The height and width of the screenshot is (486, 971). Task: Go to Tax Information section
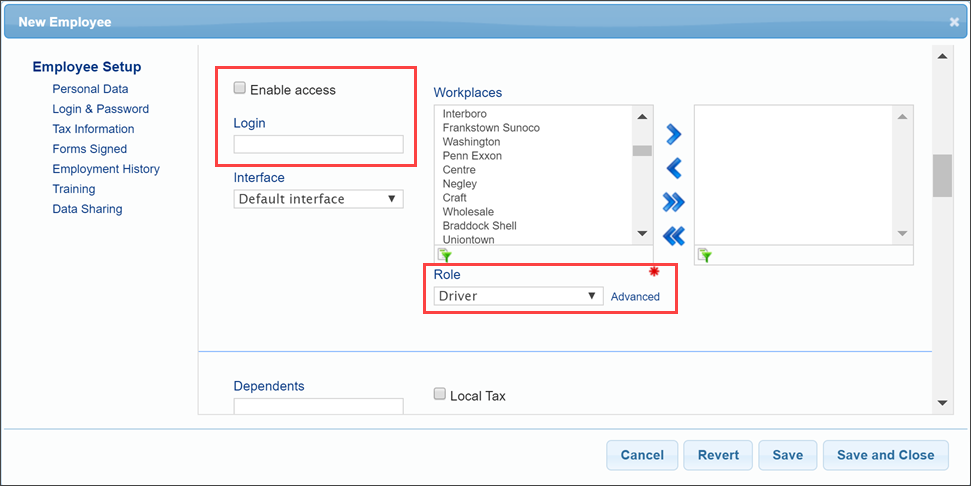click(93, 129)
